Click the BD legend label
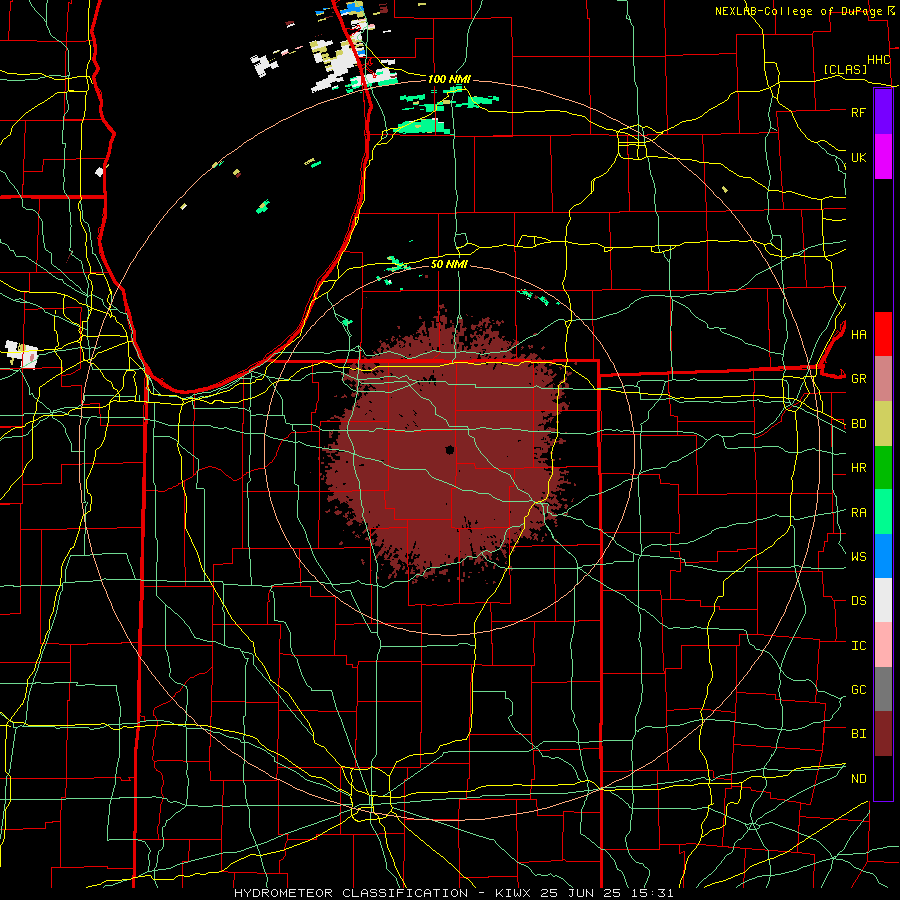Screen dimensions: 900x900 (x=858, y=424)
